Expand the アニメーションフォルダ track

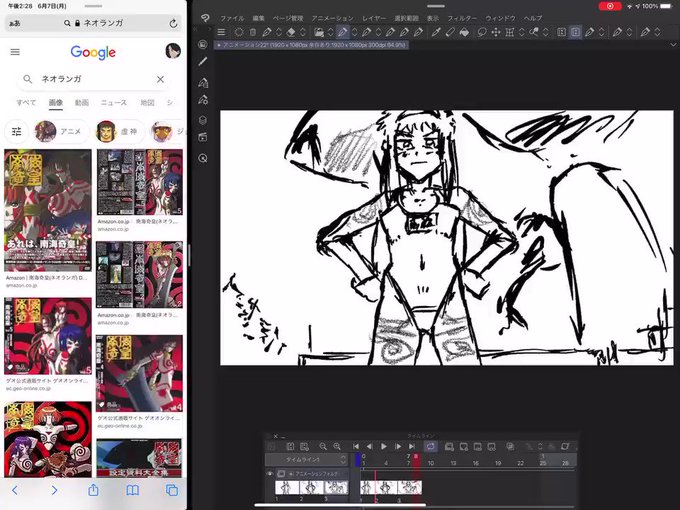(291, 474)
